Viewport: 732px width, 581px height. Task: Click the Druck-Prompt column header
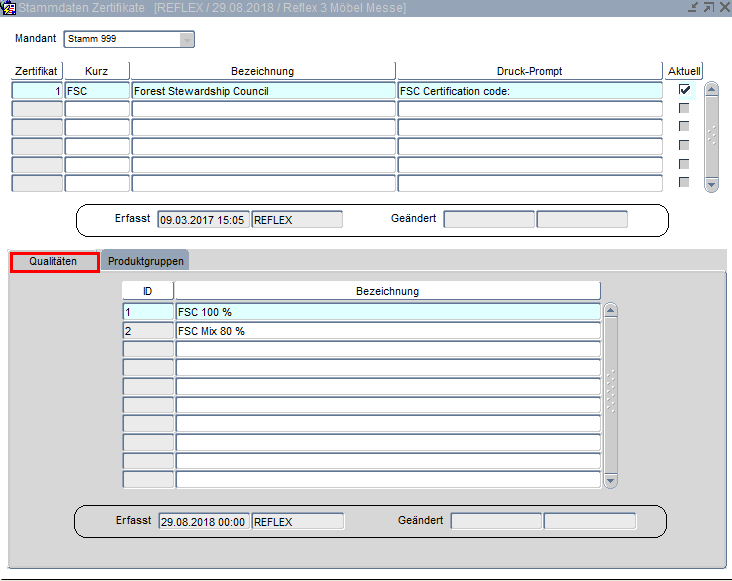pyautogui.click(x=529, y=71)
